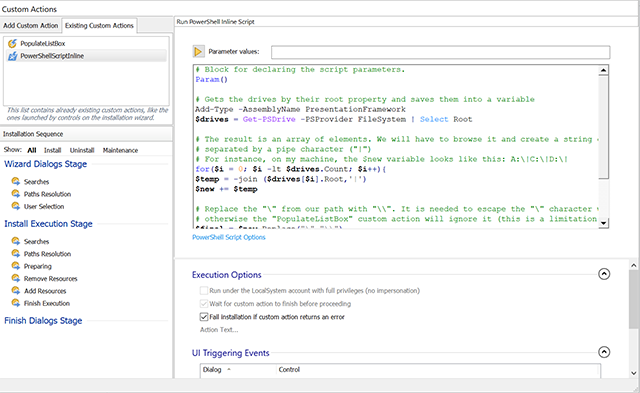Click the properties pane scrollbar up arrow
The width and height of the screenshot is (640, 393).
pyautogui.click(x=633, y=265)
